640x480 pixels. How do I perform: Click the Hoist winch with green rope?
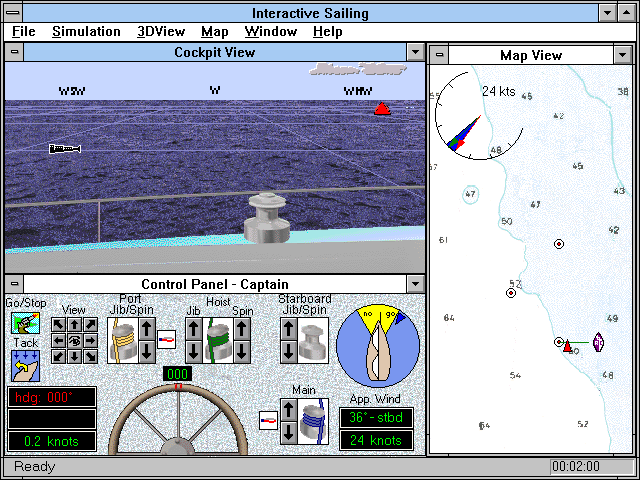click(218, 340)
